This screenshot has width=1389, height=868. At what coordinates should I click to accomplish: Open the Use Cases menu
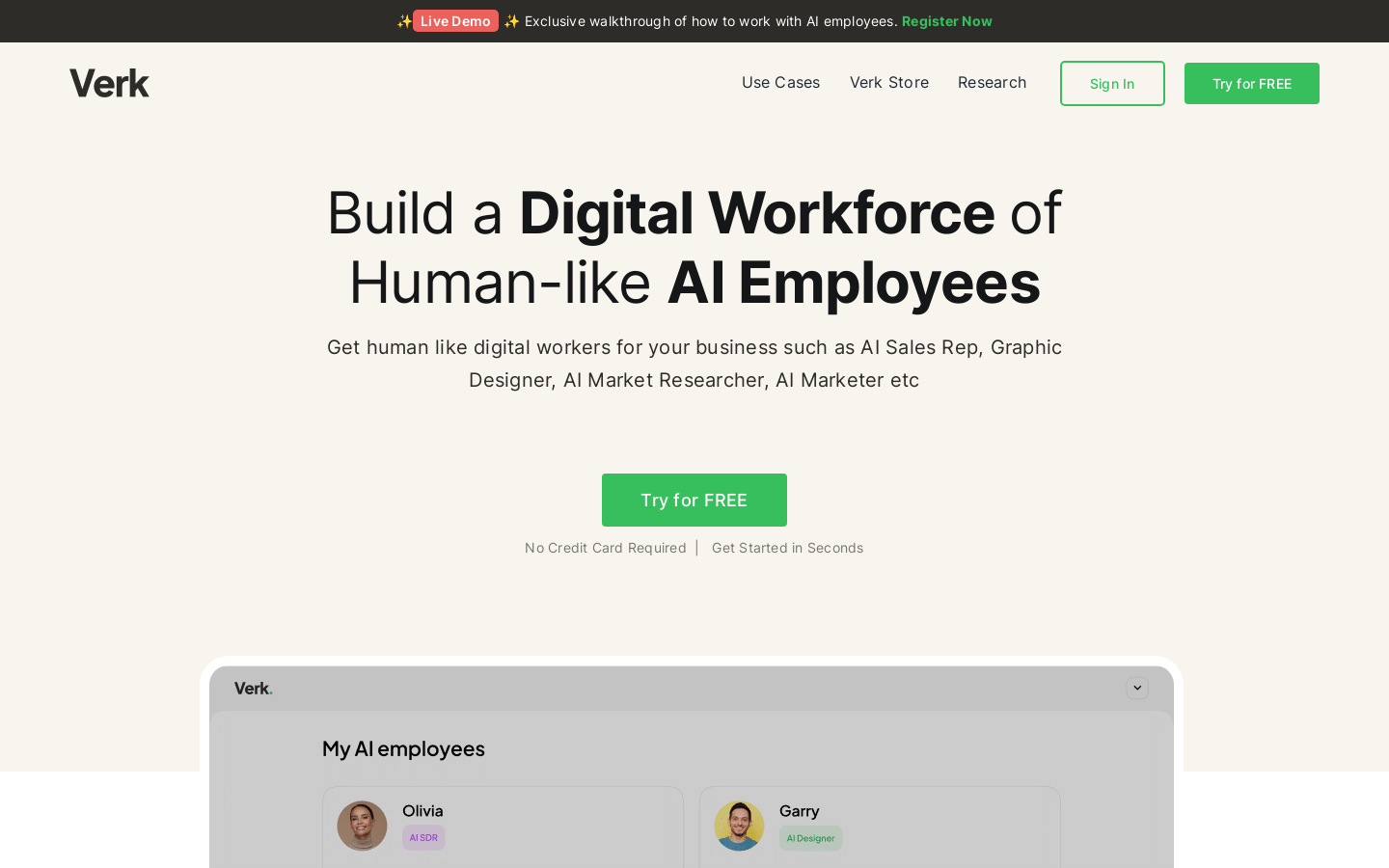(x=780, y=83)
